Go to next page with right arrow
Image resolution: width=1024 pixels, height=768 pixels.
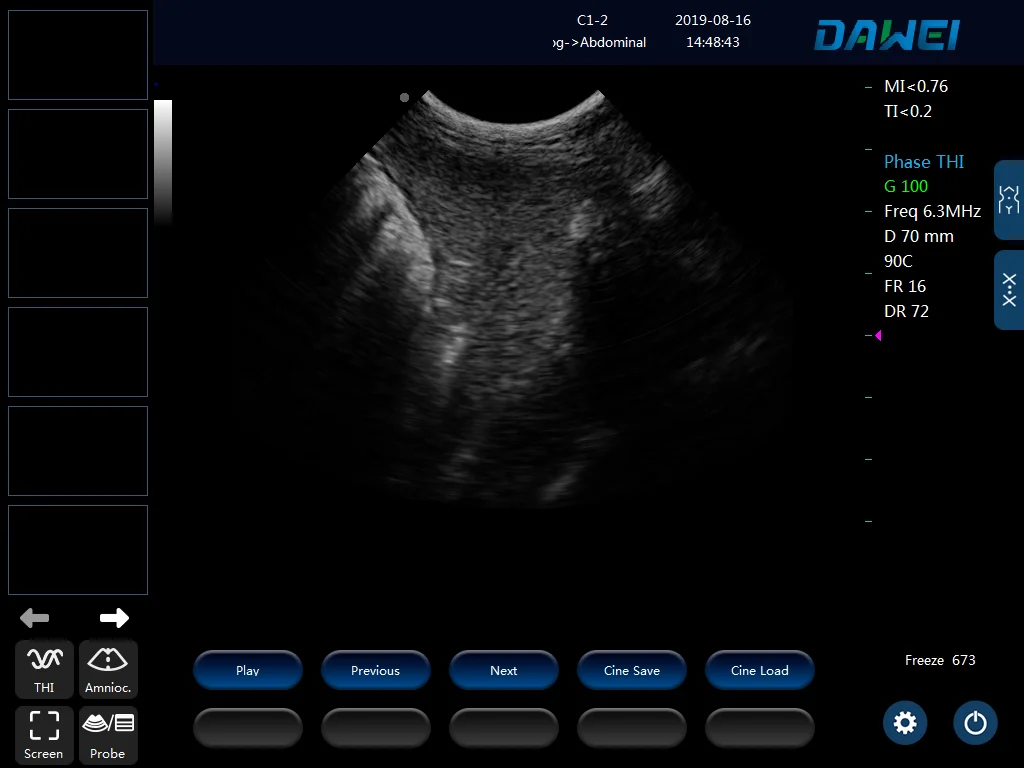click(114, 618)
